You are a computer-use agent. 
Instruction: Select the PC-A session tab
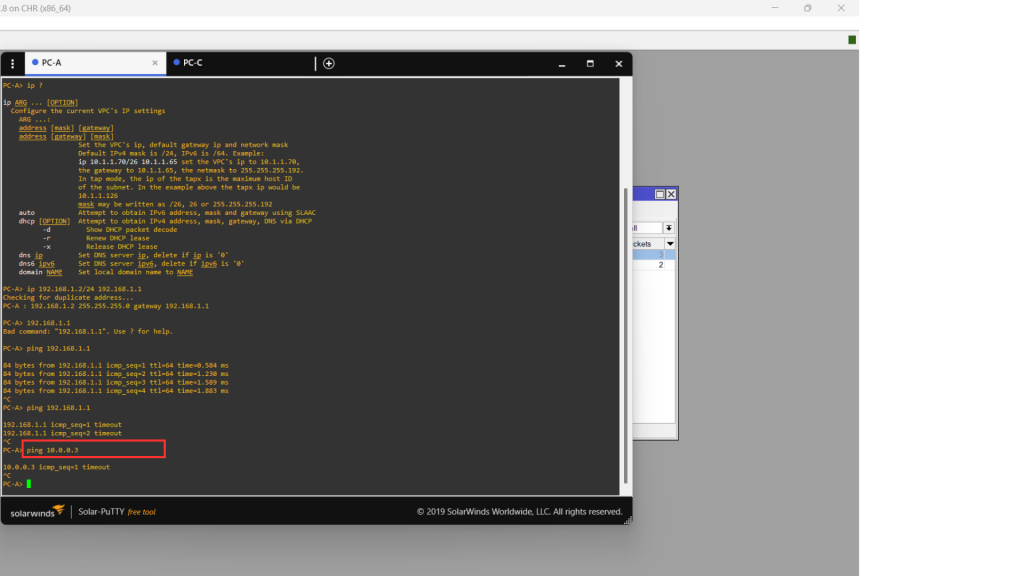point(52,63)
